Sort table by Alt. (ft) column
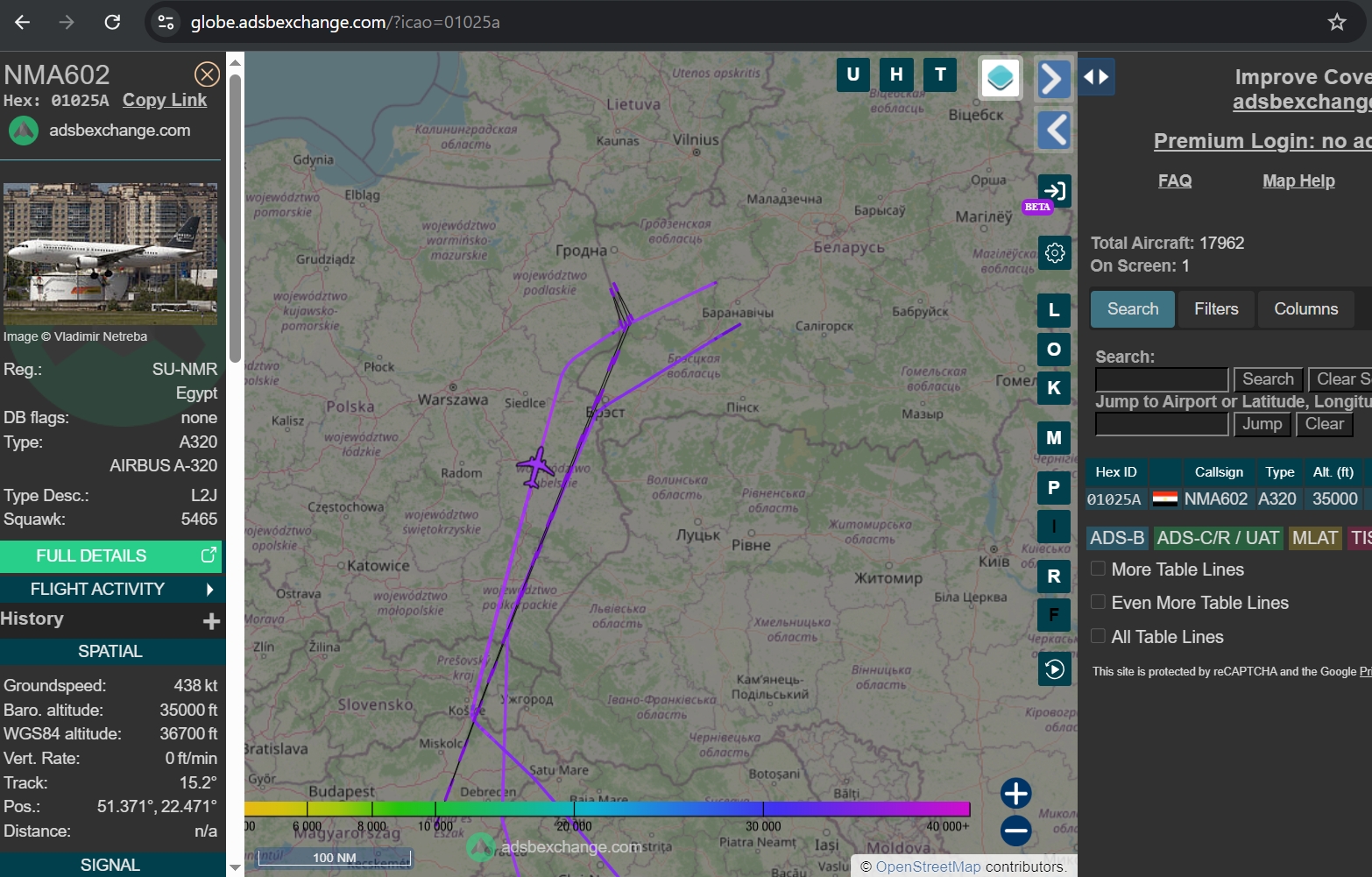 click(1333, 472)
